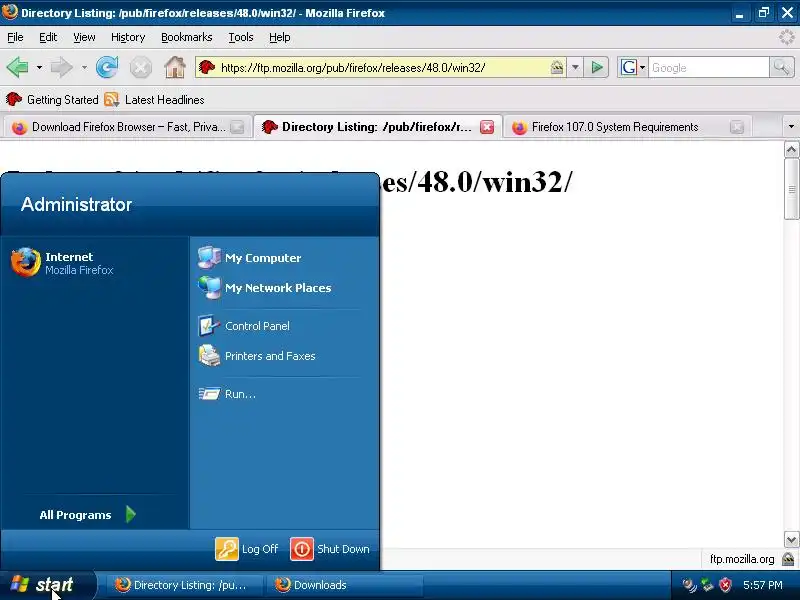Click the Administrator user name header
Screen dimensions: 800x600
click(77, 205)
